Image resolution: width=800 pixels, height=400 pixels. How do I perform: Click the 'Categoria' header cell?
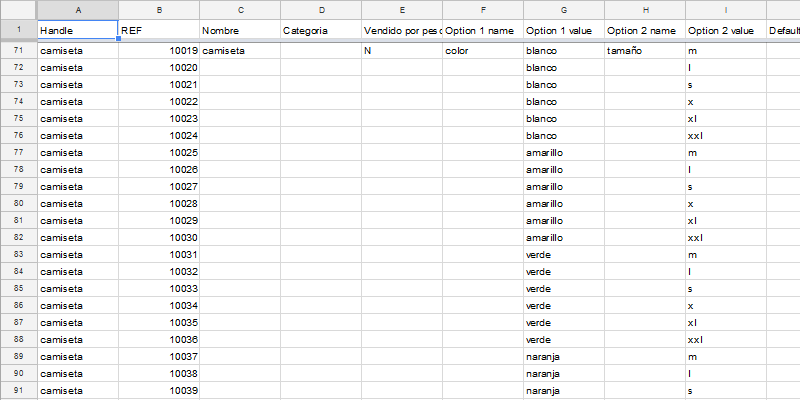coord(321,30)
